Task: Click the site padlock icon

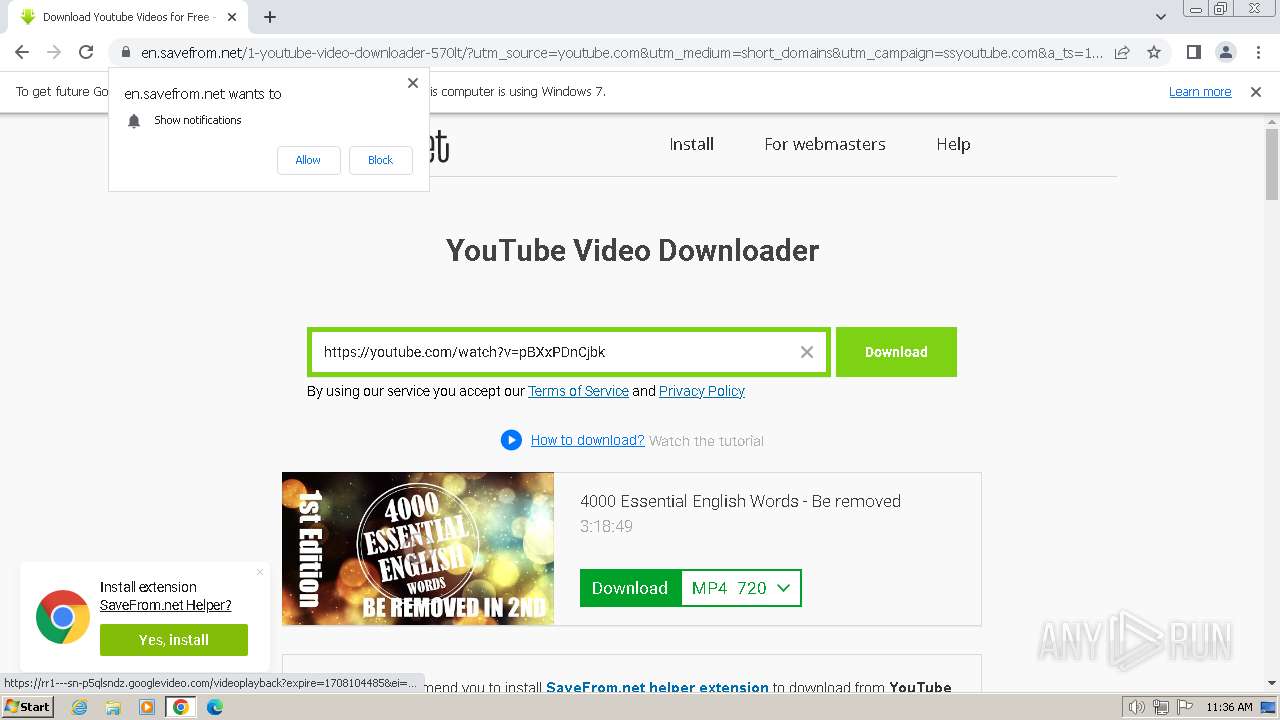Action: [126, 52]
